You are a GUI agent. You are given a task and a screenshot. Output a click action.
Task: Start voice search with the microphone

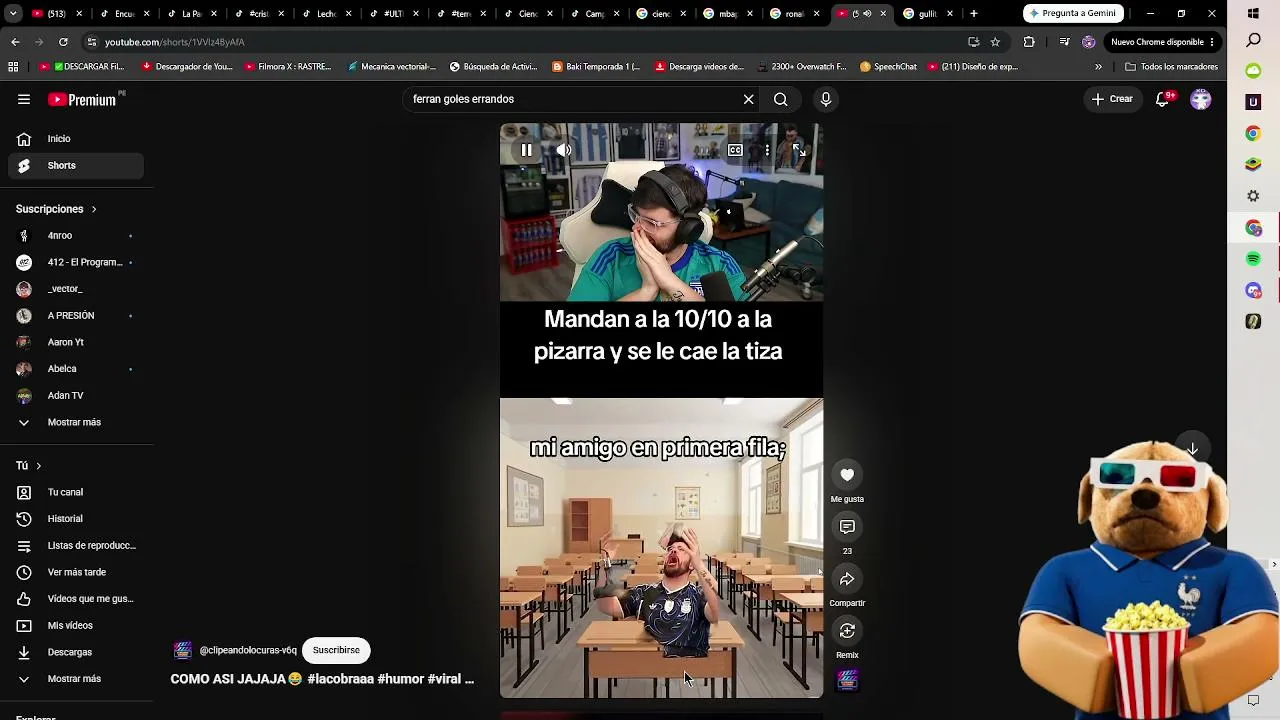pyautogui.click(x=826, y=99)
